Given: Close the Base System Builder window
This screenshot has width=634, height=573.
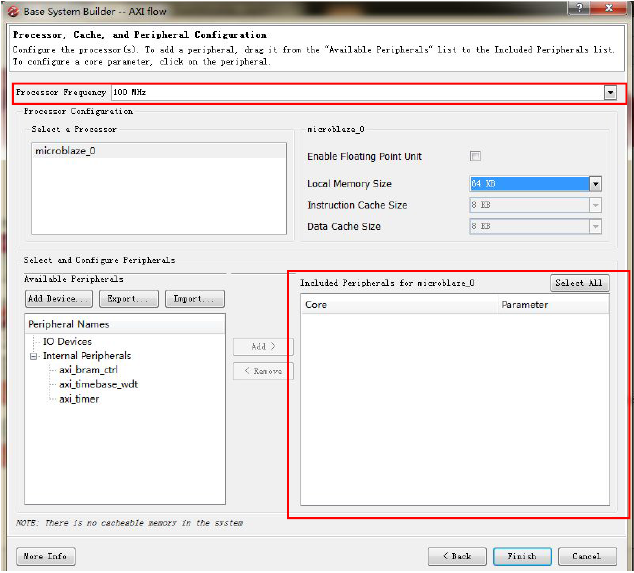Looking at the screenshot, I should point(610,8).
